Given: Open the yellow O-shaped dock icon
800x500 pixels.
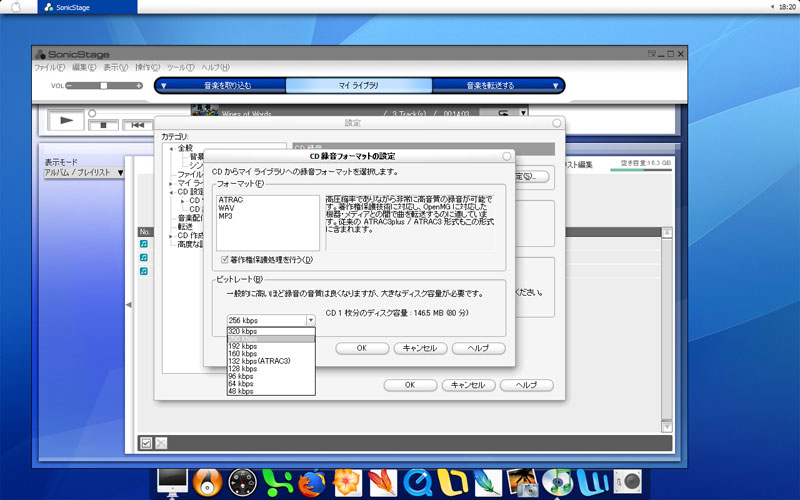Looking at the screenshot, I should [453, 483].
